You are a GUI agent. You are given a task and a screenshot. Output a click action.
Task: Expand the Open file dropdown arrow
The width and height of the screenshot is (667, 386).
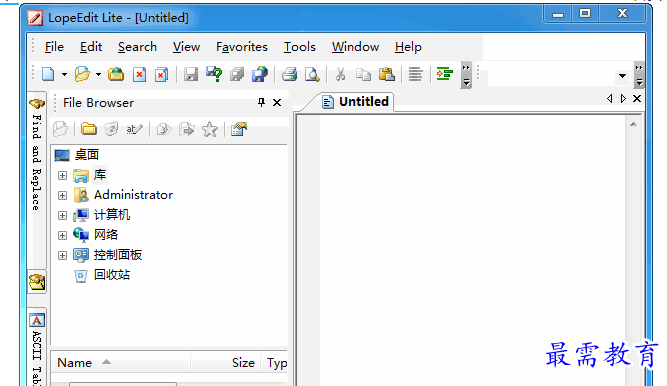[x=98, y=74]
